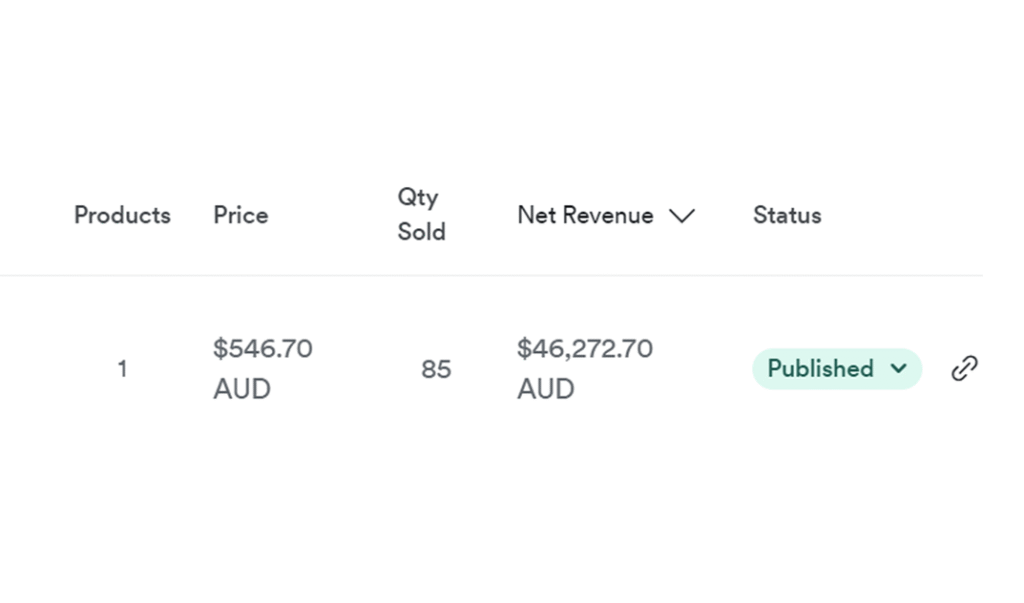Click the Qty Sold column header
The width and height of the screenshot is (1024, 603).
click(421, 214)
